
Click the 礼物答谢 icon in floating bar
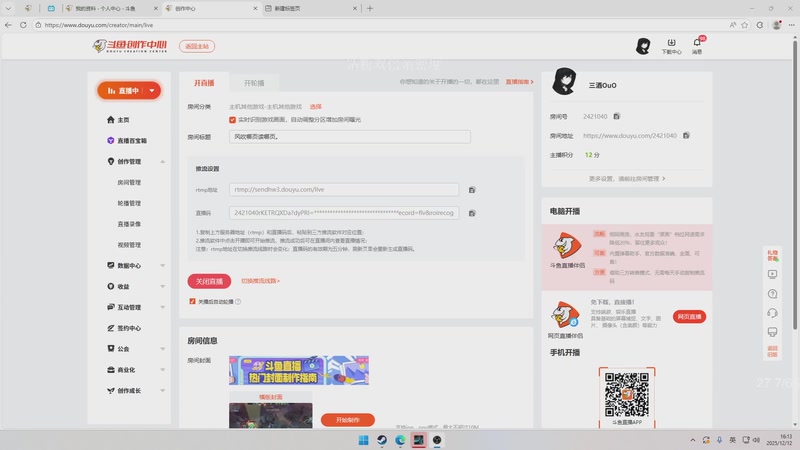[x=772, y=255]
